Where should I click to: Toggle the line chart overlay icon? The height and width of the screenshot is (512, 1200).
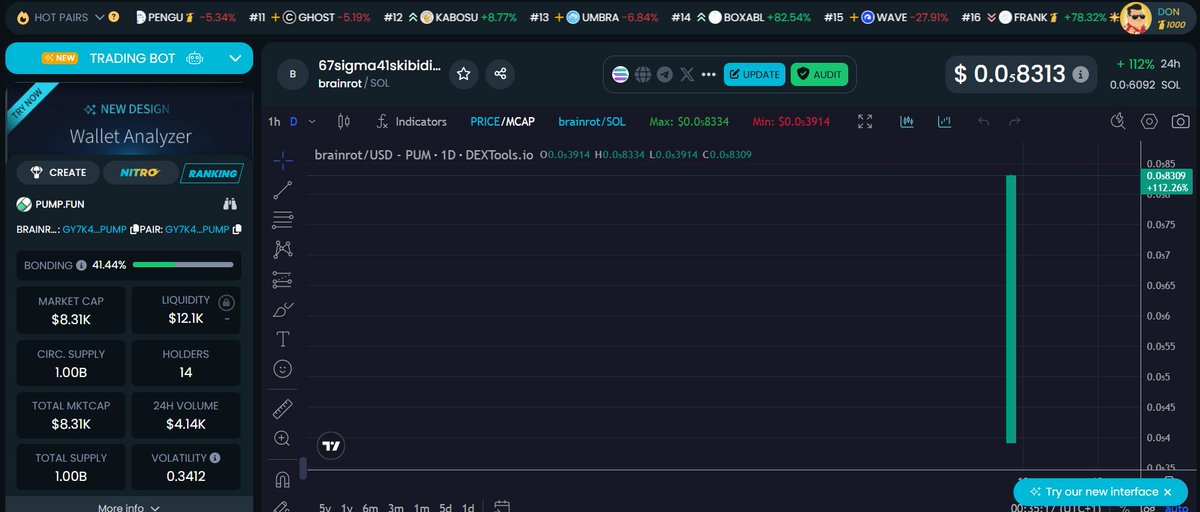click(x=944, y=121)
